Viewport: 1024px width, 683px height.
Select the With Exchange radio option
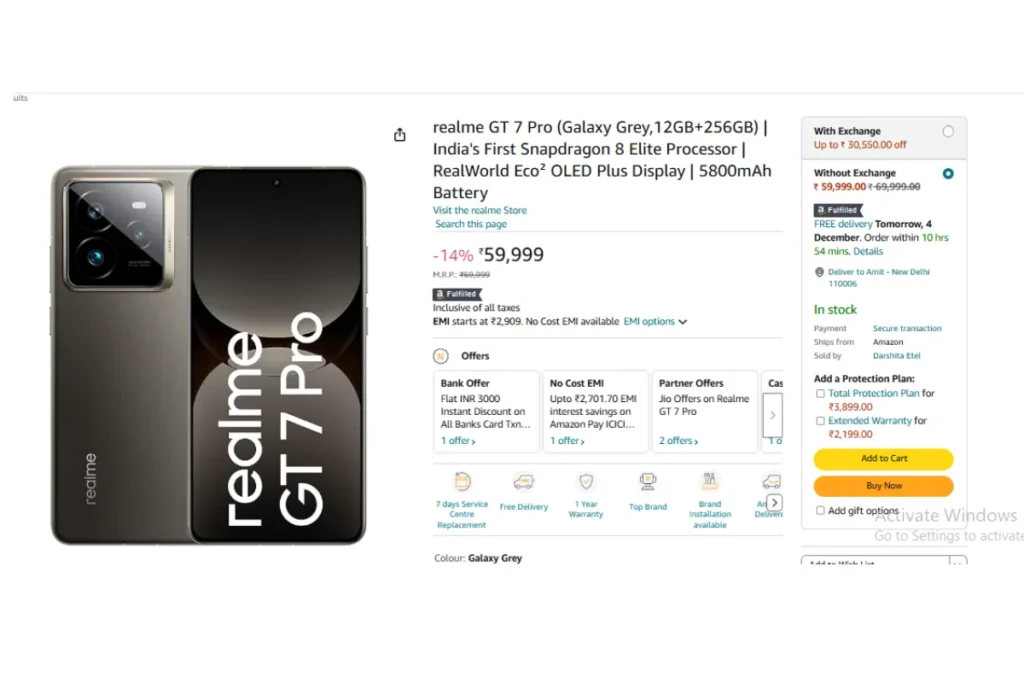click(x=948, y=131)
